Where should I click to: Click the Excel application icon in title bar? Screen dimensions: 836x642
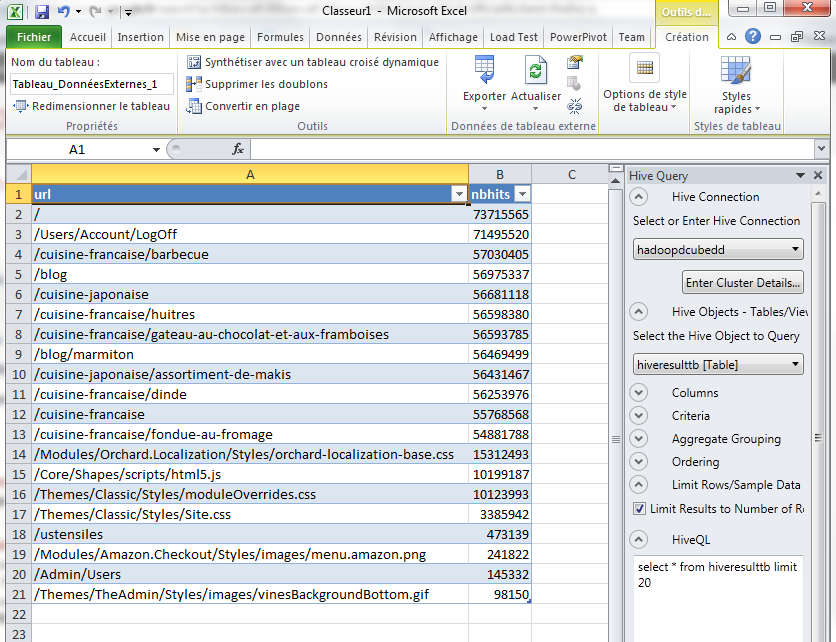[x=15, y=11]
